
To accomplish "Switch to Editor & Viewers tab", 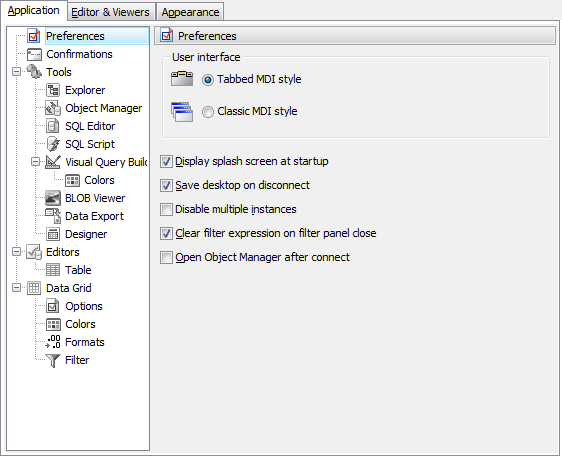I will 111,12.
